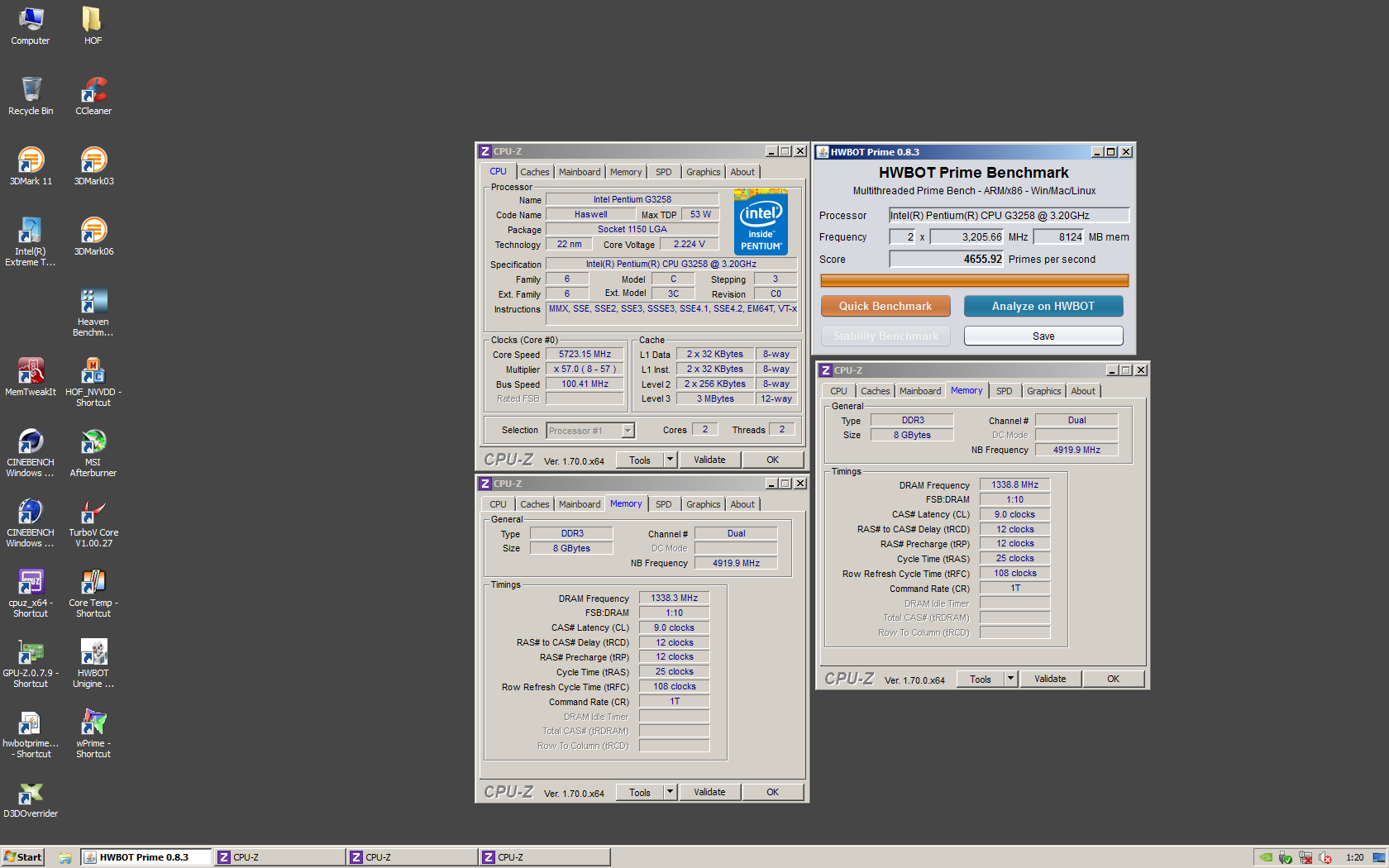1389x868 pixels.
Task: Click Core Speed value 5723.15 MHz
Action: (x=585, y=354)
